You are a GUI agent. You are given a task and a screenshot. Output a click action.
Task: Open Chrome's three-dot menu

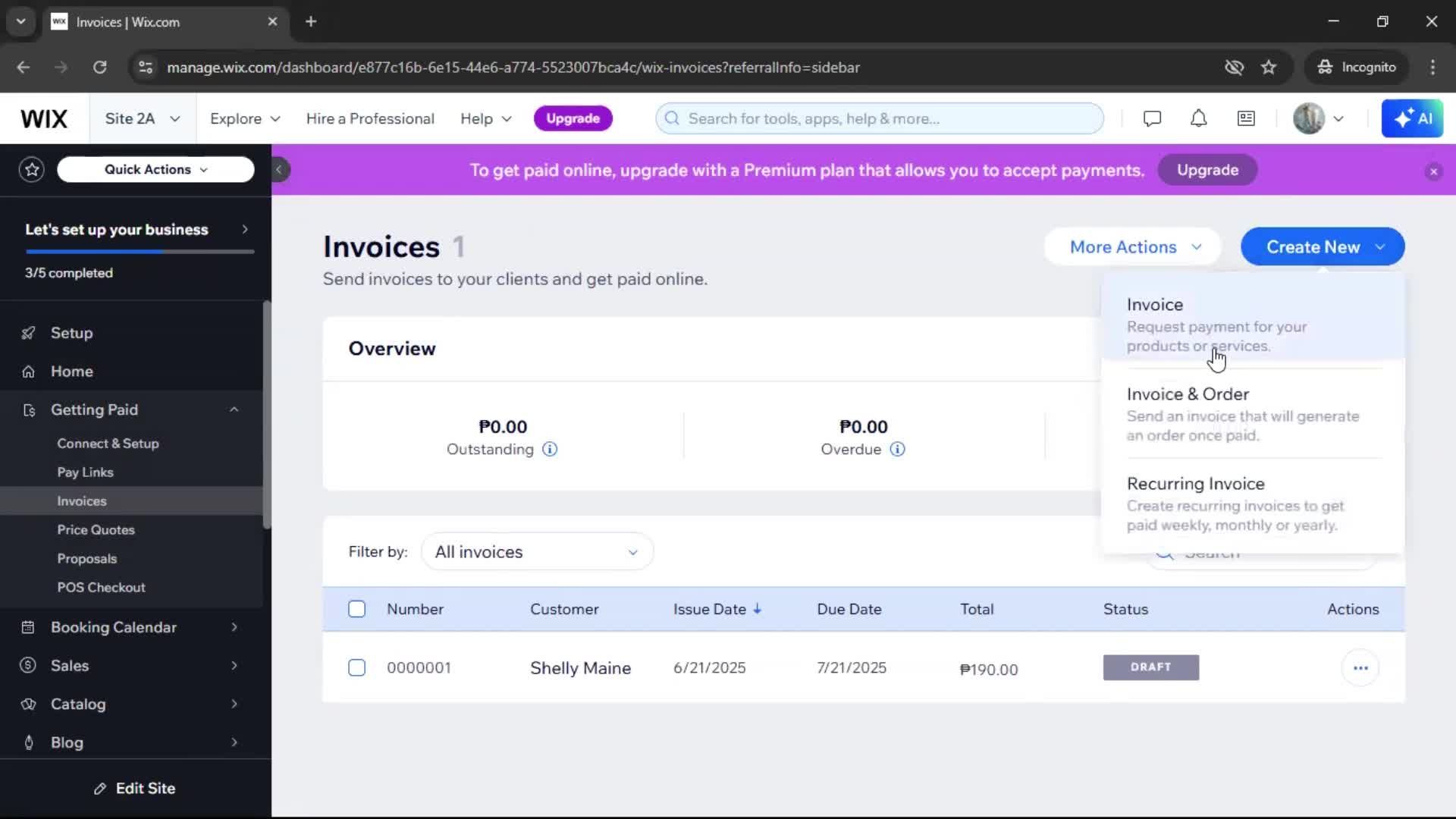pos(1432,67)
